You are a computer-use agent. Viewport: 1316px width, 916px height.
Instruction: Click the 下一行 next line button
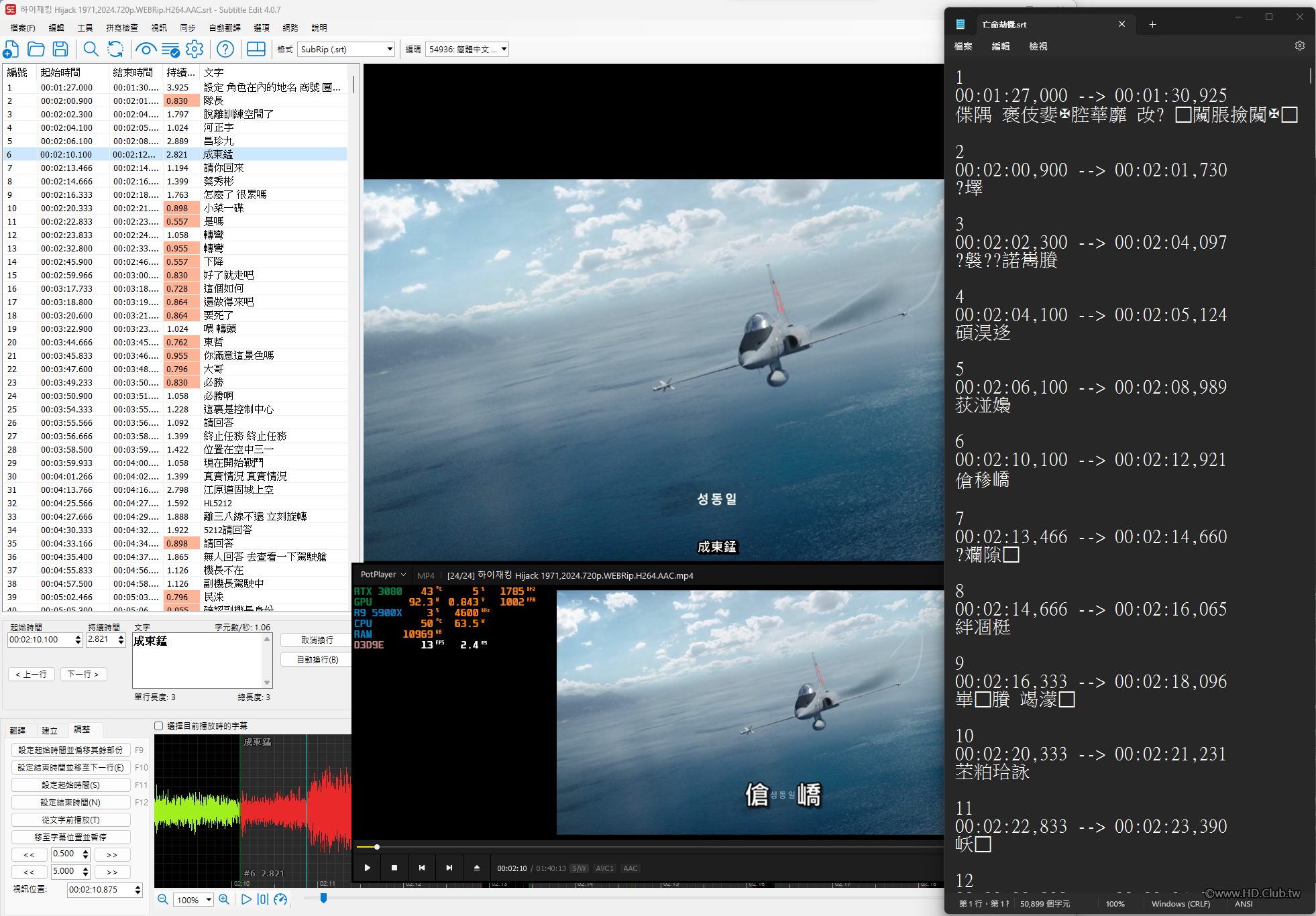(x=83, y=674)
